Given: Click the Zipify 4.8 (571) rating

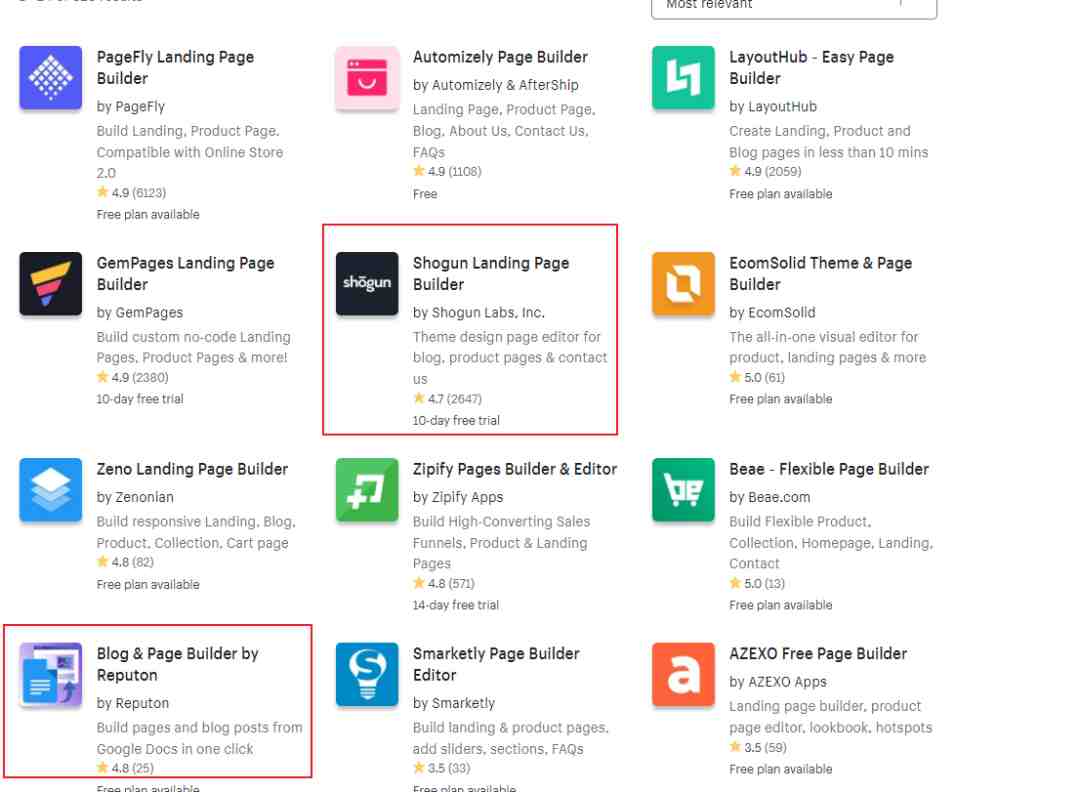Looking at the screenshot, I should (444, 583).
